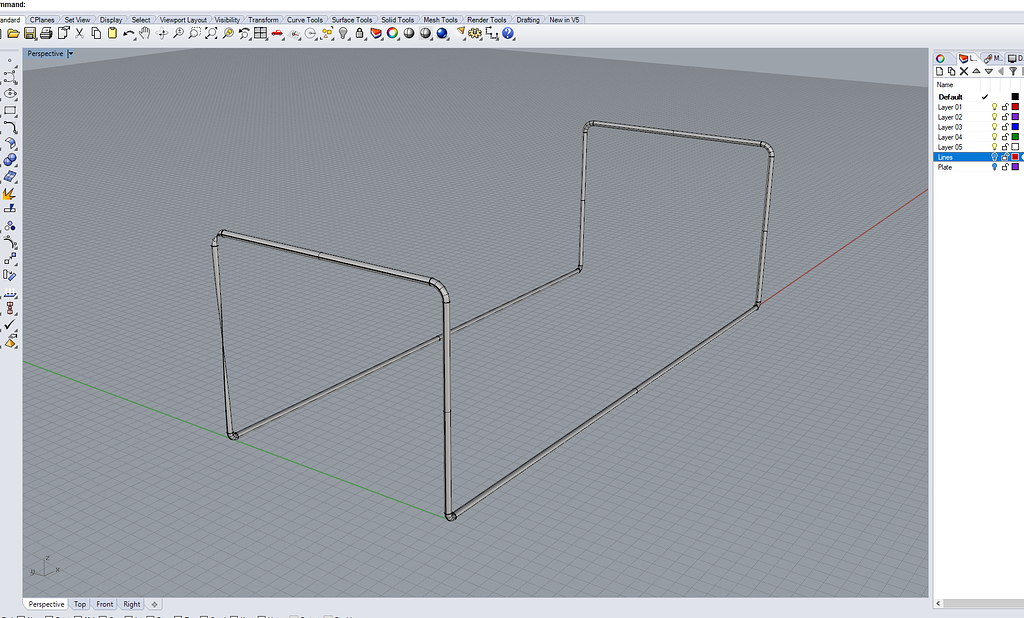This screenshot has width=1024, height=618.
Task: Click inside the command line input field
Action: [x=200, y=4]
